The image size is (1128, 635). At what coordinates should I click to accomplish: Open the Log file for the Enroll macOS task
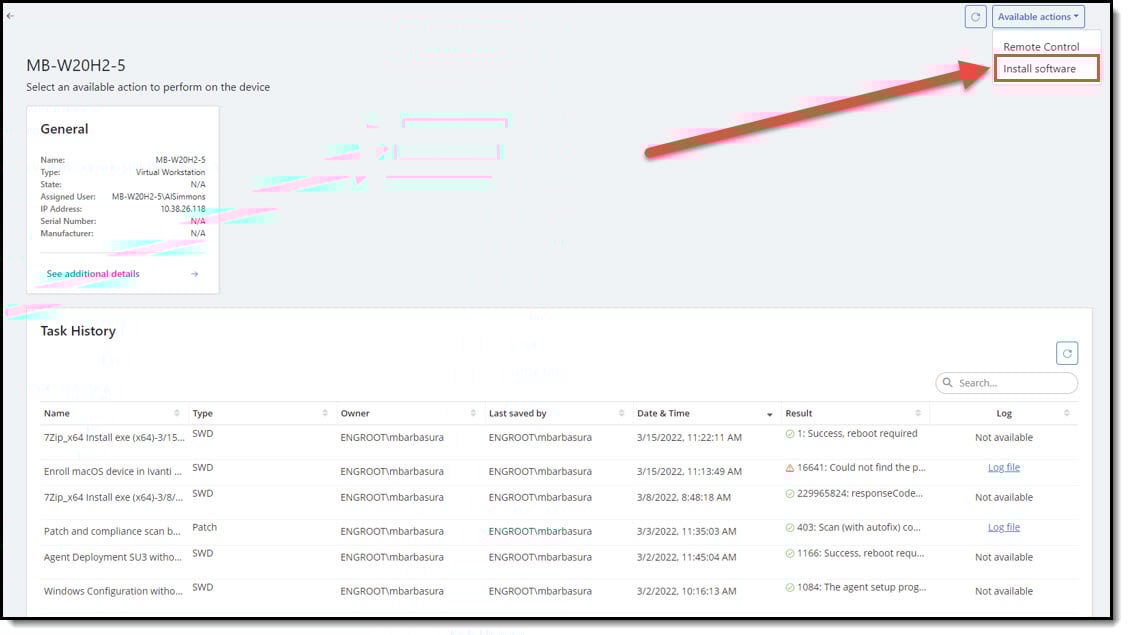(x=1004, y=467)
